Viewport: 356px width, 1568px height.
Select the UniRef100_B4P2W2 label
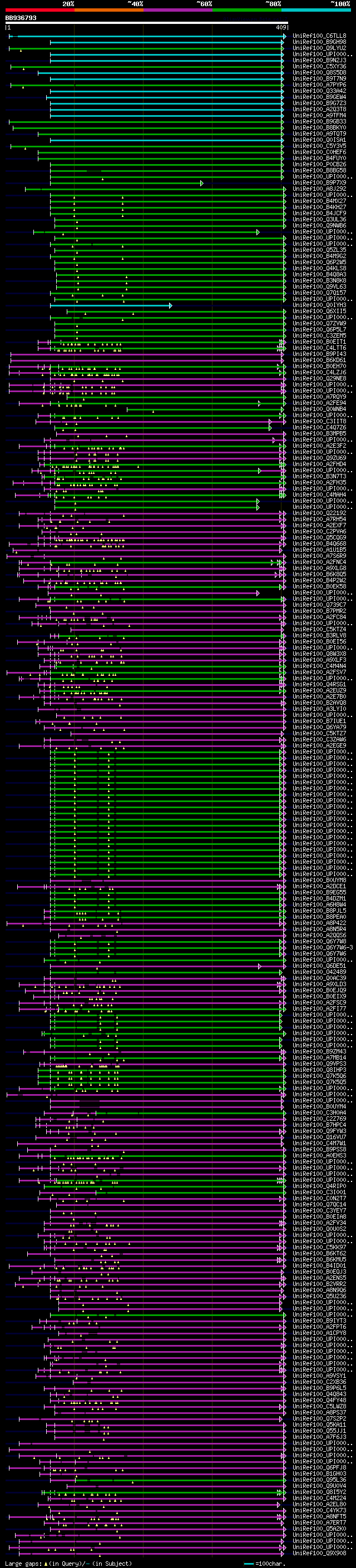pyautogui.click(x=319, y=581)
